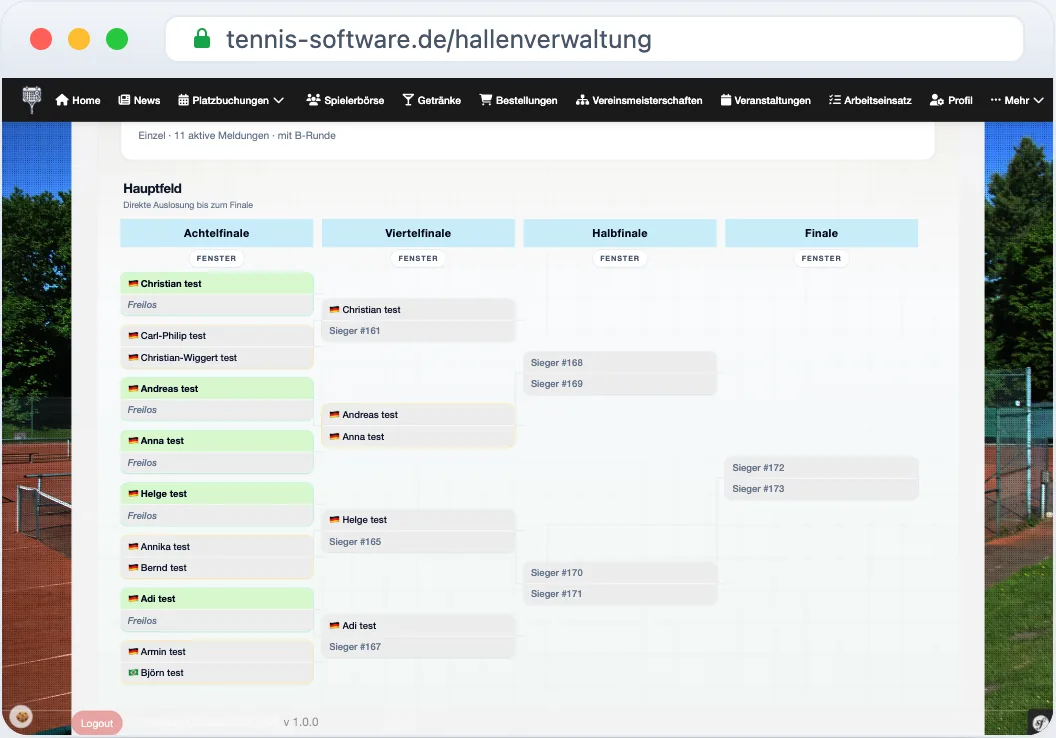Click FENSTER button under Finale

pos(821,258)
